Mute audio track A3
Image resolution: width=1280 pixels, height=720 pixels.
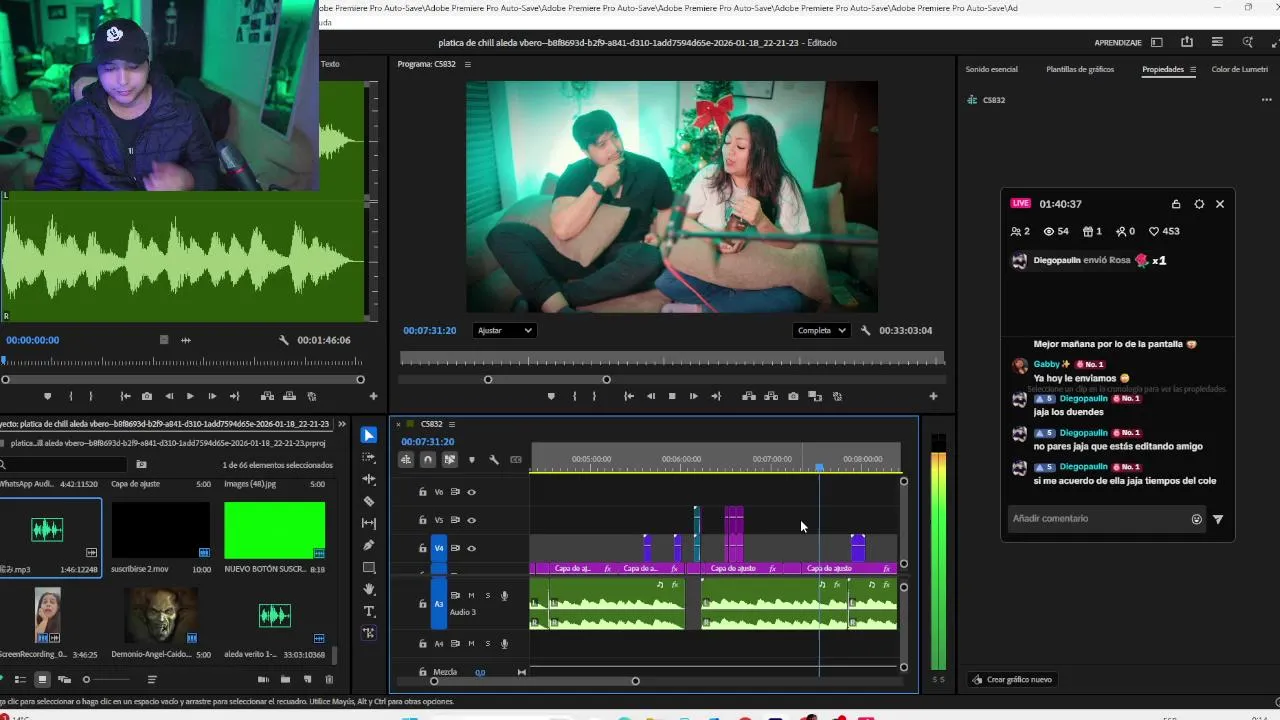coord(471,596)
